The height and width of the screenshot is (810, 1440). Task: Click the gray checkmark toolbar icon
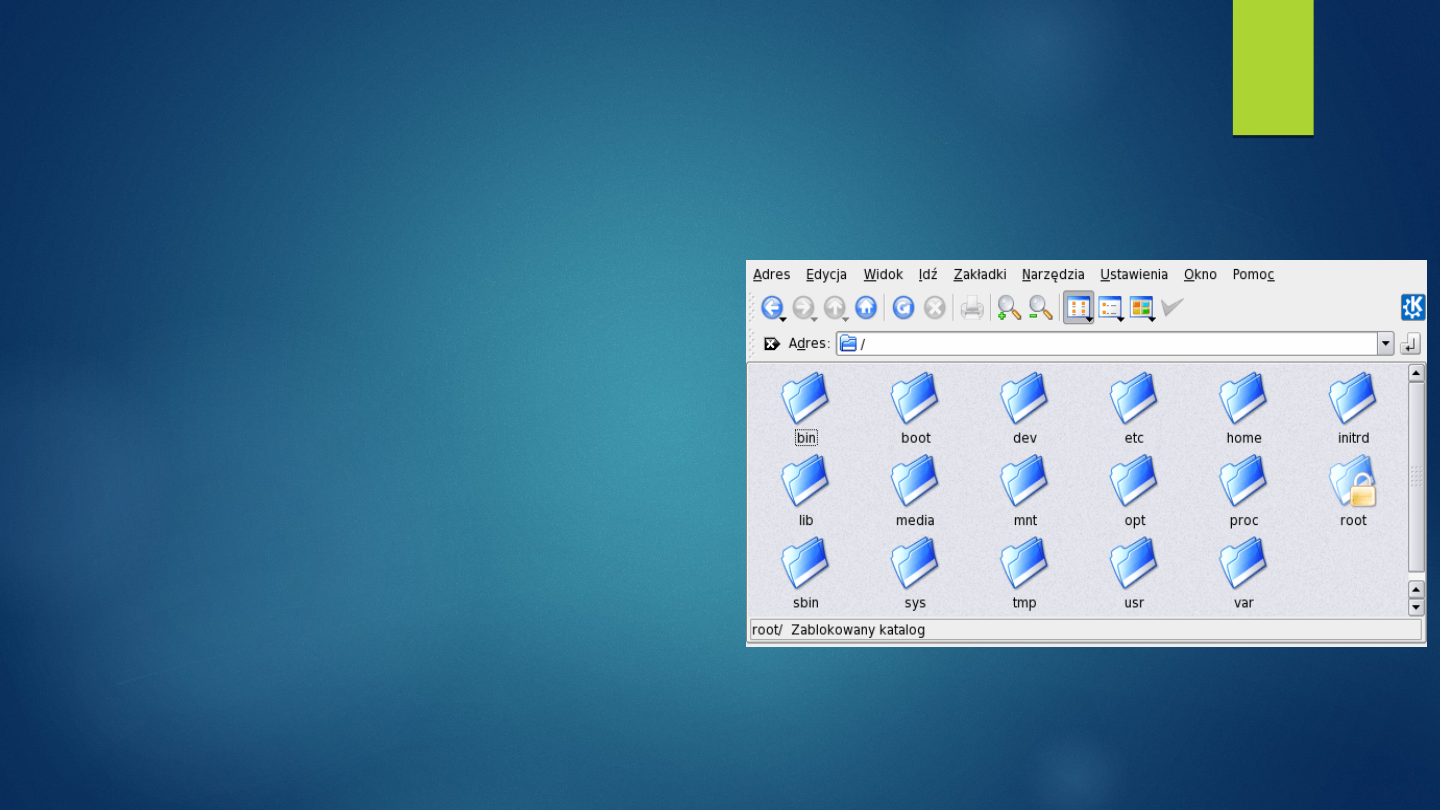(1172, 307)
